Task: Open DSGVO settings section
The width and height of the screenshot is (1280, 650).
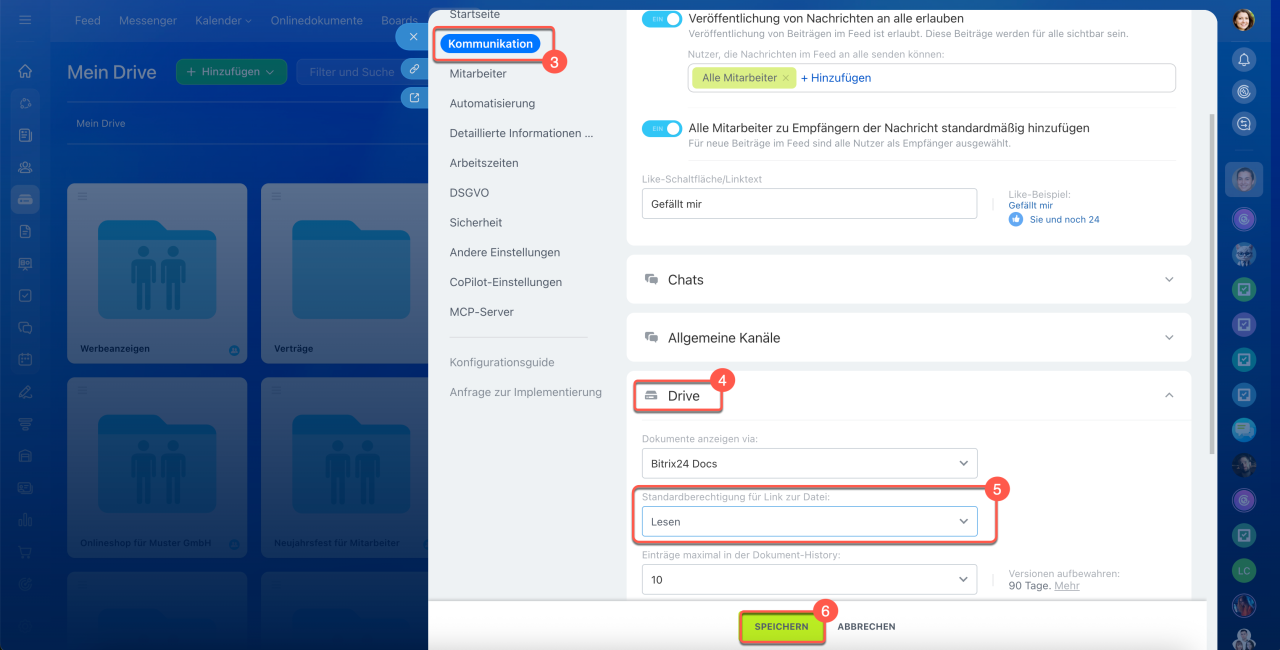Action: click(469, 193)
